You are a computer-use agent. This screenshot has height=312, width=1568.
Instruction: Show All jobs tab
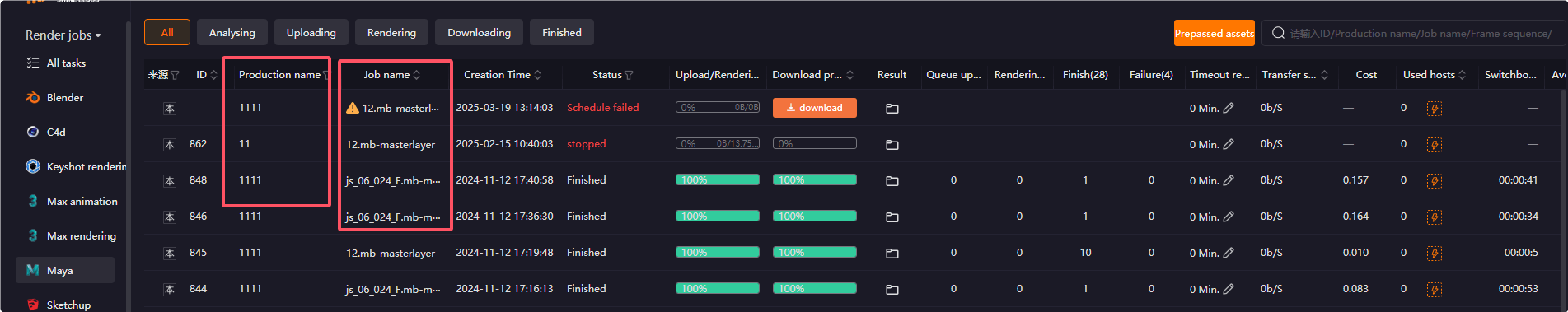click(167, 32)
